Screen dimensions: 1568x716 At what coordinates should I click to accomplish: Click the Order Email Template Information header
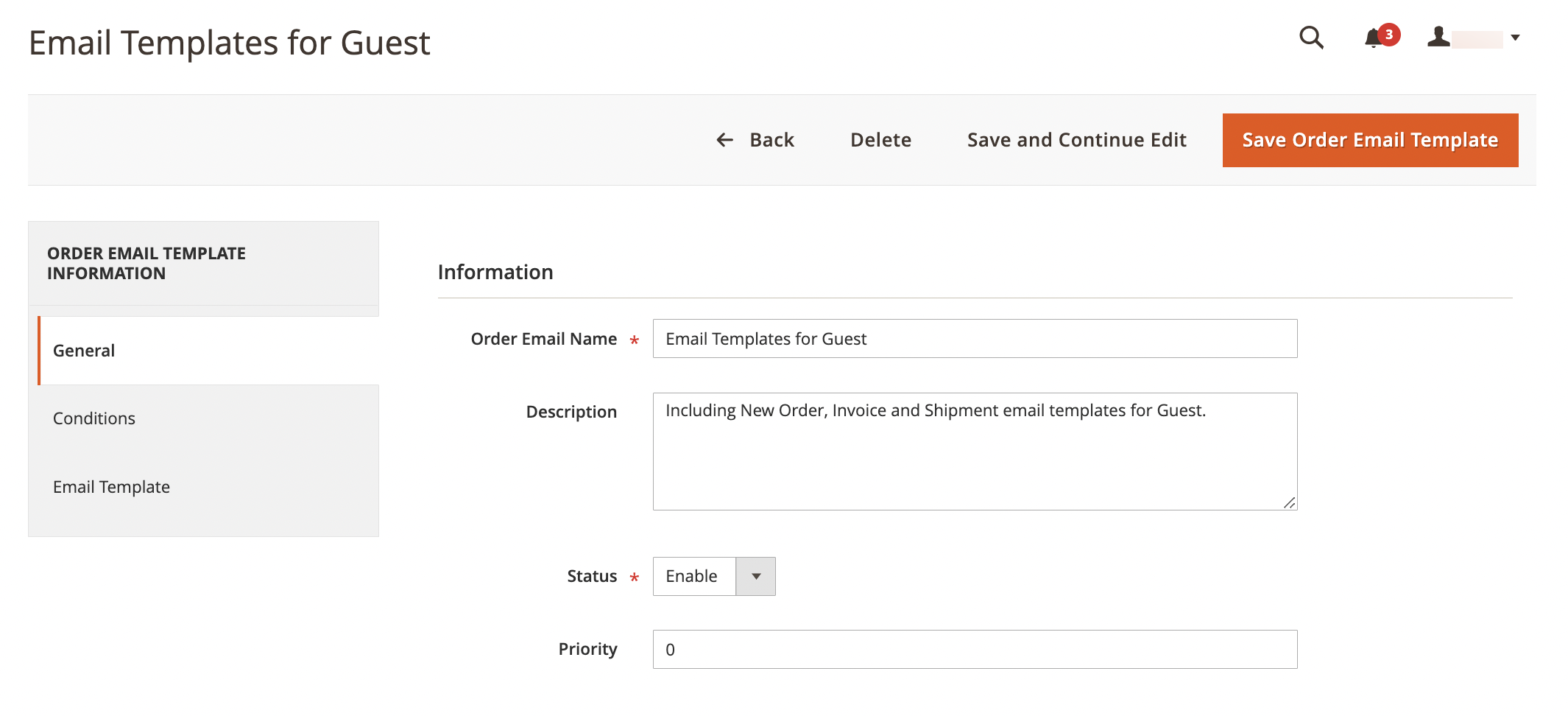(x=146, y=263)
